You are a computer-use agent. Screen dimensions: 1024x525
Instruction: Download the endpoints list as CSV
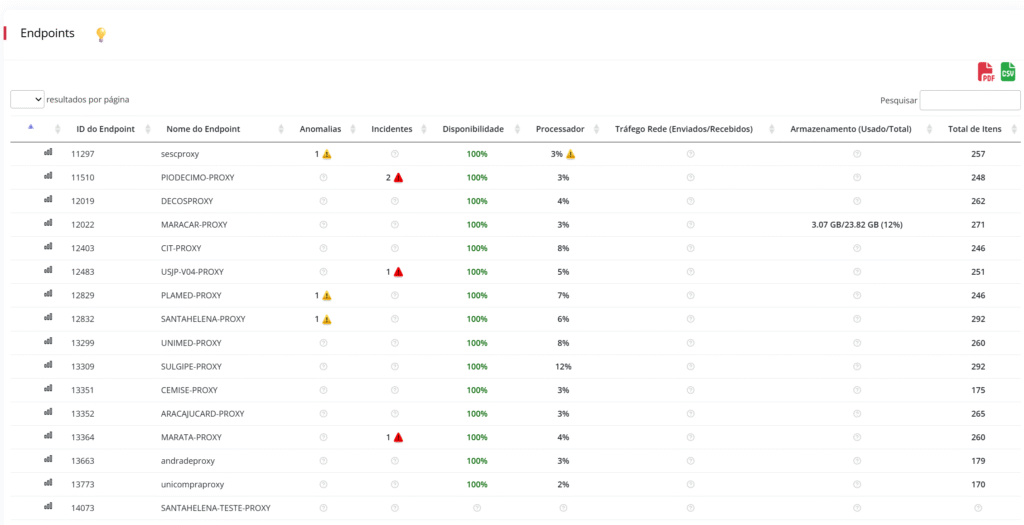pyautogui.click(x=1008, y=72)
